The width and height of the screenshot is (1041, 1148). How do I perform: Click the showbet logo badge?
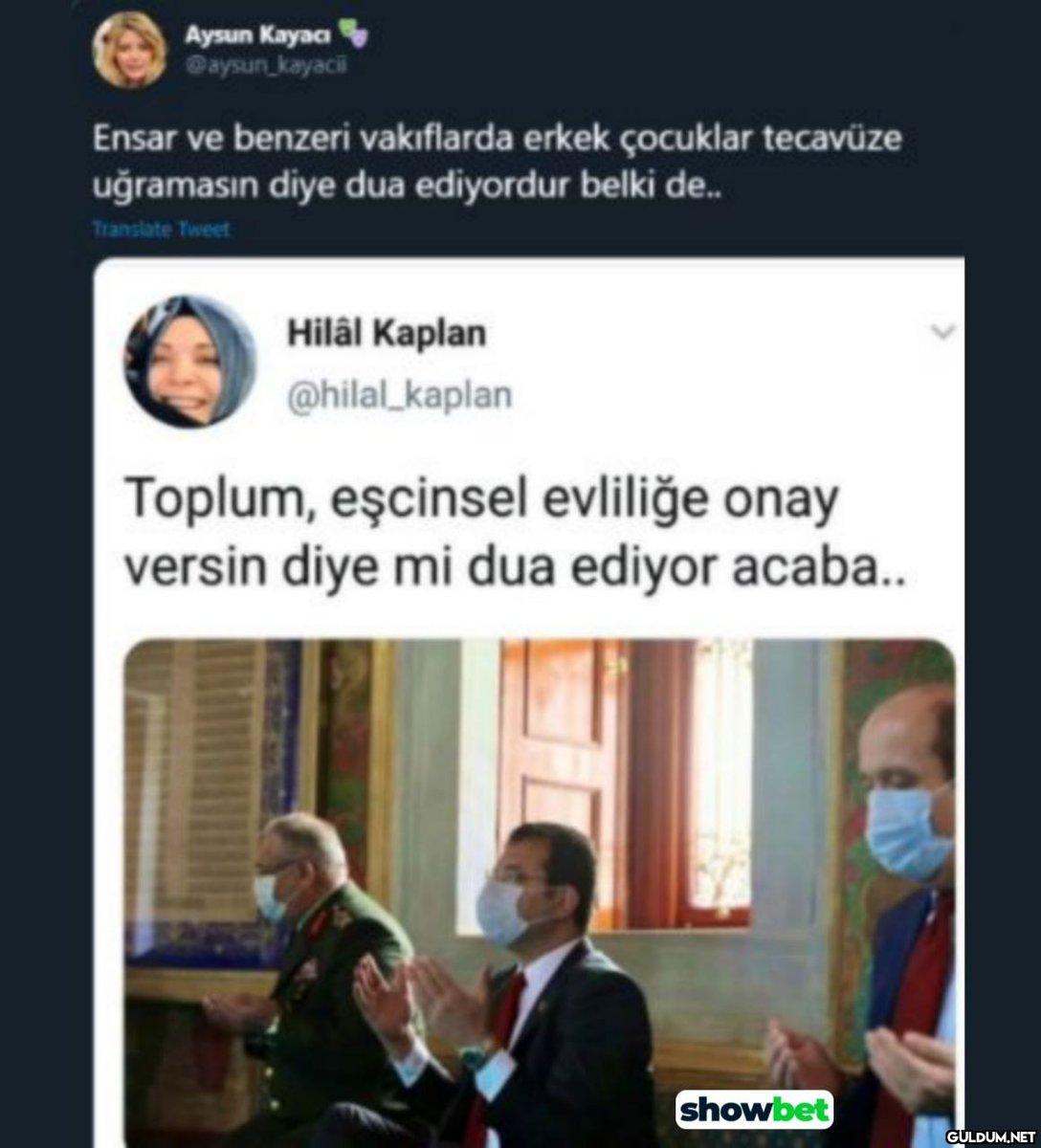click(x=755, y=1110)
